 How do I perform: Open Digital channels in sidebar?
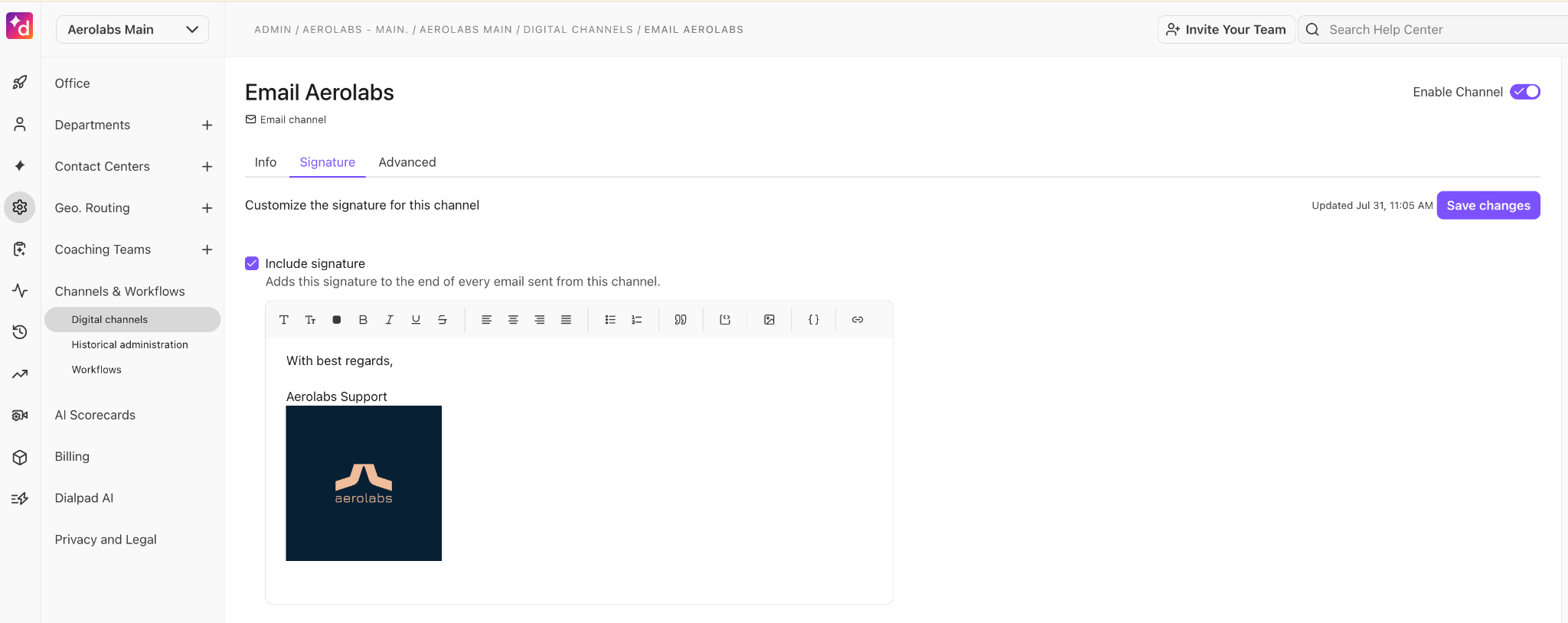(132, 319)
